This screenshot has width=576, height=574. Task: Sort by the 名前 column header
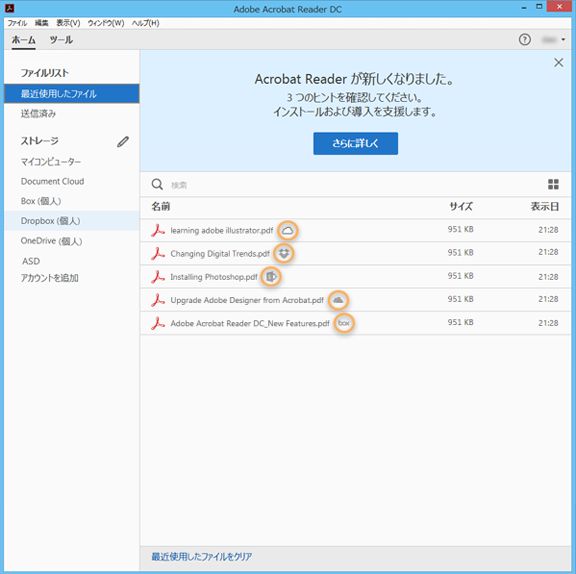(x=161, y=206)
